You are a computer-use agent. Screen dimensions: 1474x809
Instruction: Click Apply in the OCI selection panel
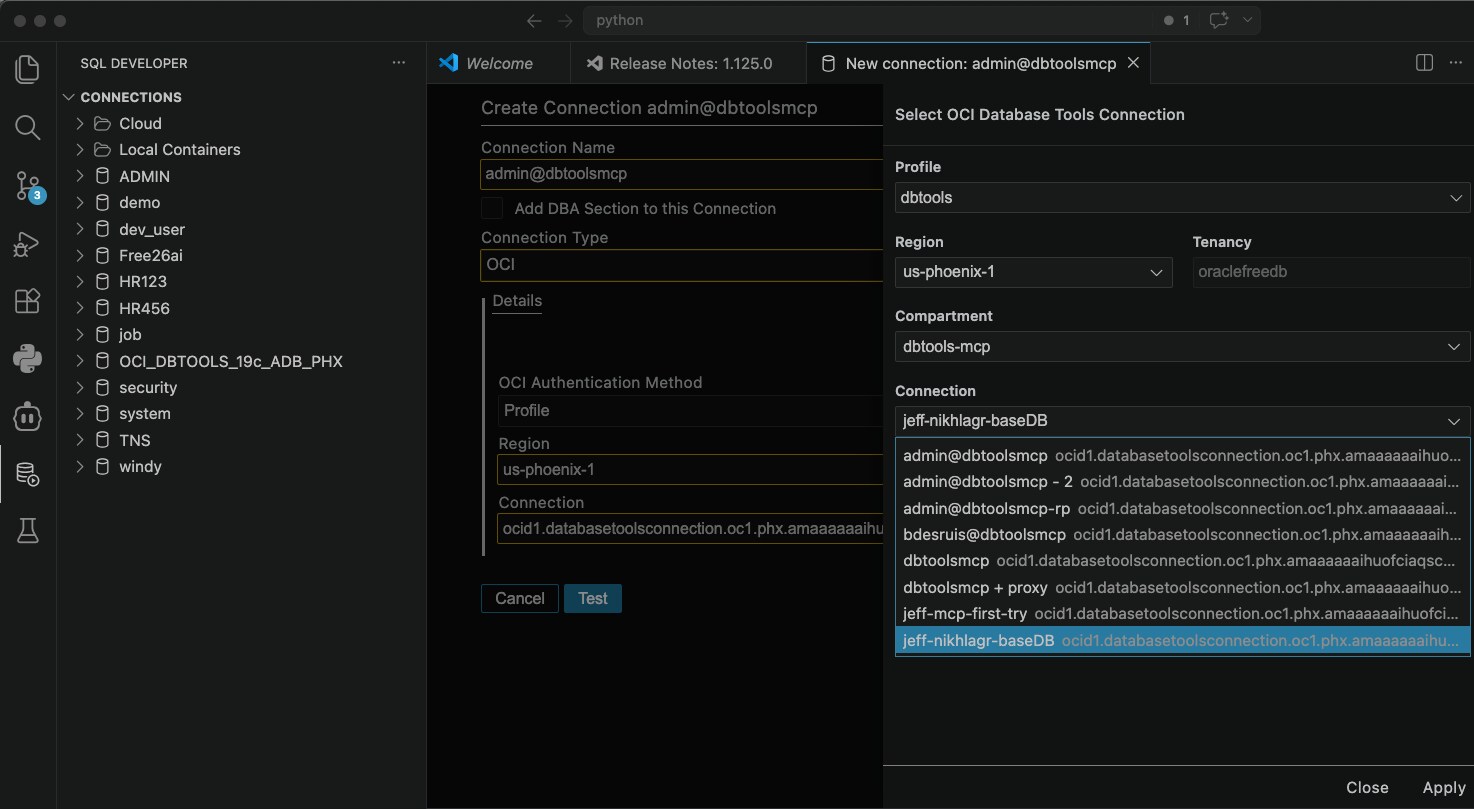[1444, 788]
